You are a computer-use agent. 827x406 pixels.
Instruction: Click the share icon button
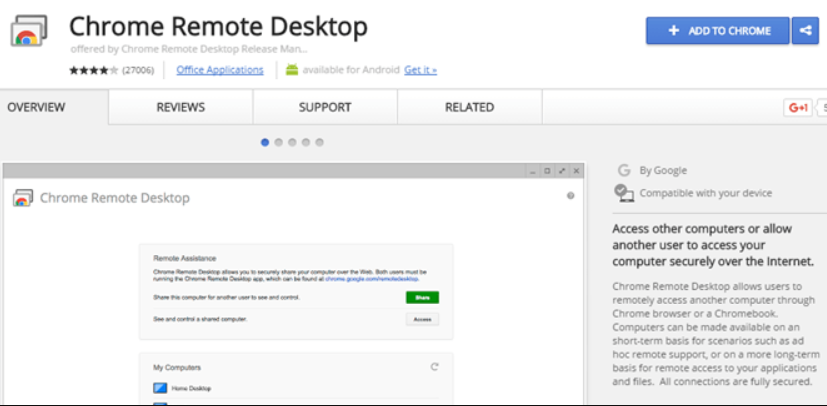click(805, 31)
